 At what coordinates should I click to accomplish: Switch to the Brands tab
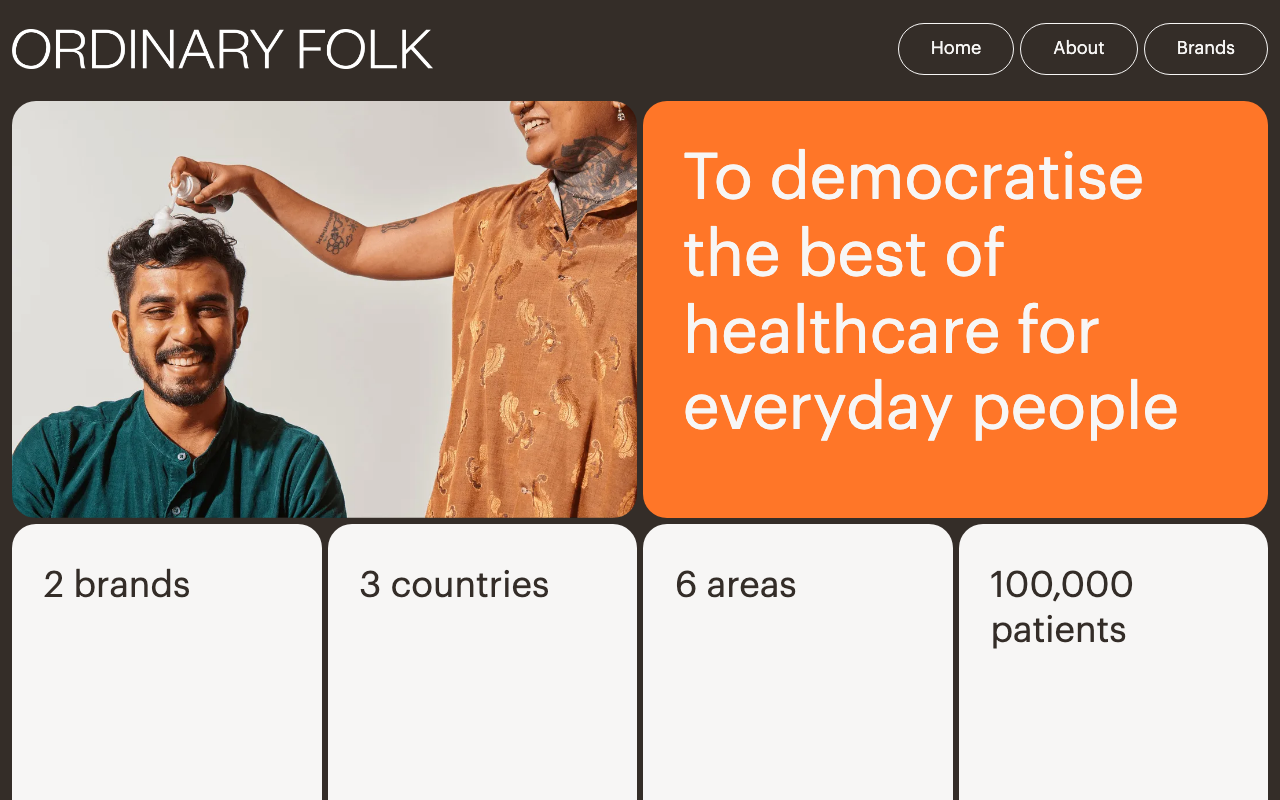pyautogui.click(x=1205, y=48)
